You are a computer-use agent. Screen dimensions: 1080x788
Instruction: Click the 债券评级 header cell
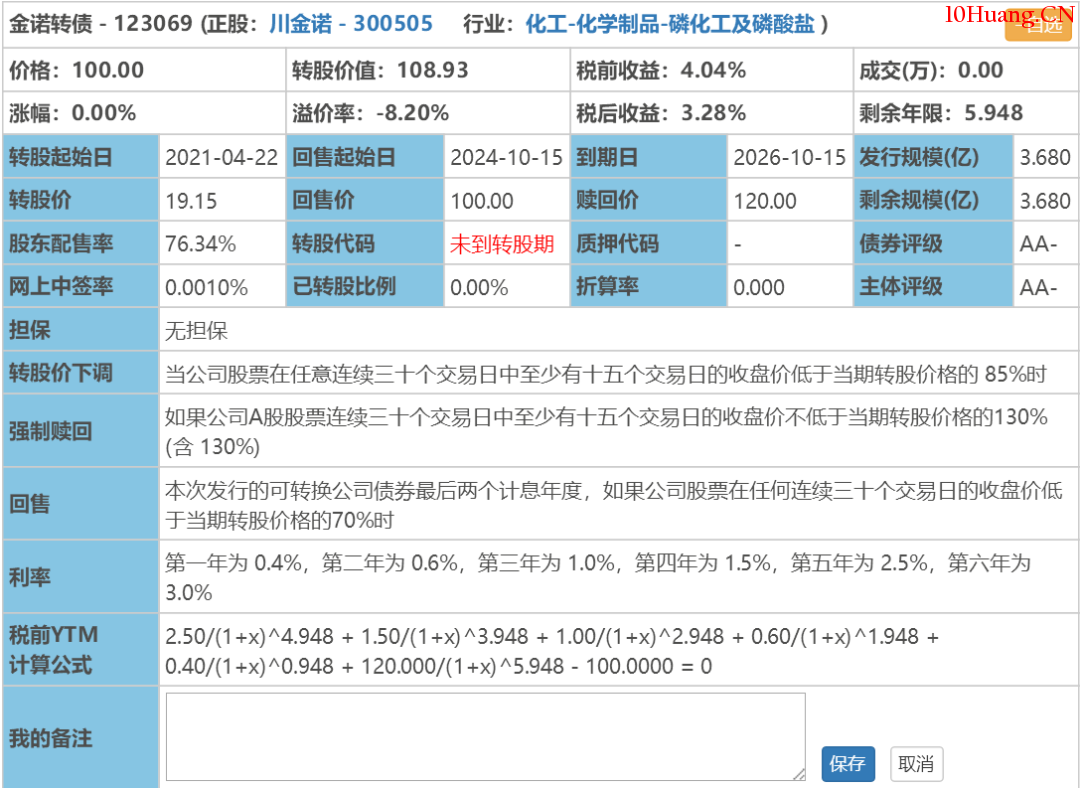click(933, 243)
